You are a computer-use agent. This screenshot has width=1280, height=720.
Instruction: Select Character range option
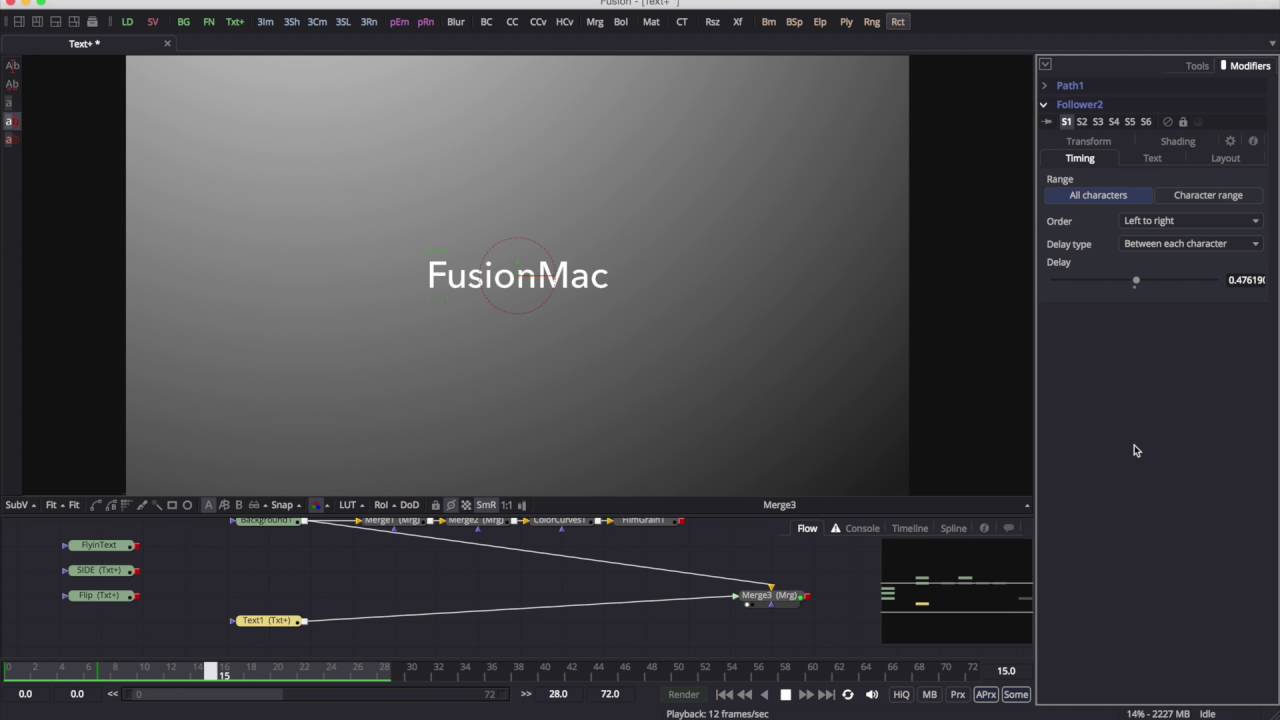click(x=1208, y=195)
